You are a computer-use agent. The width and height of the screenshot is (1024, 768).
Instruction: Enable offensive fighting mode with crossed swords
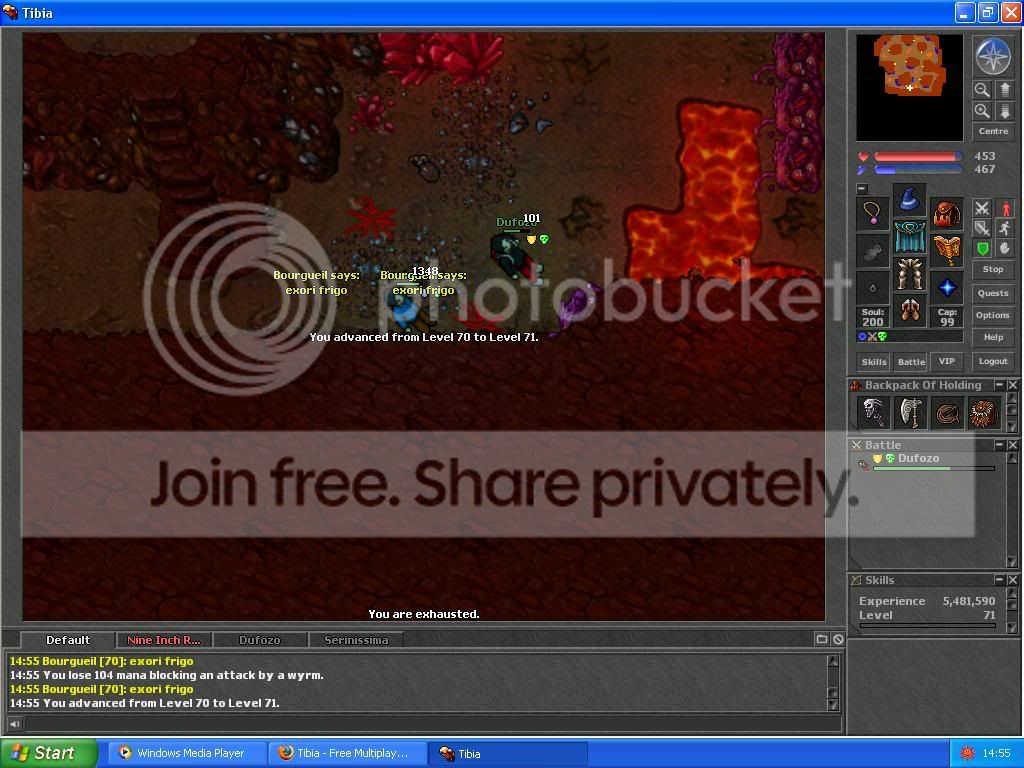point(982,208)
